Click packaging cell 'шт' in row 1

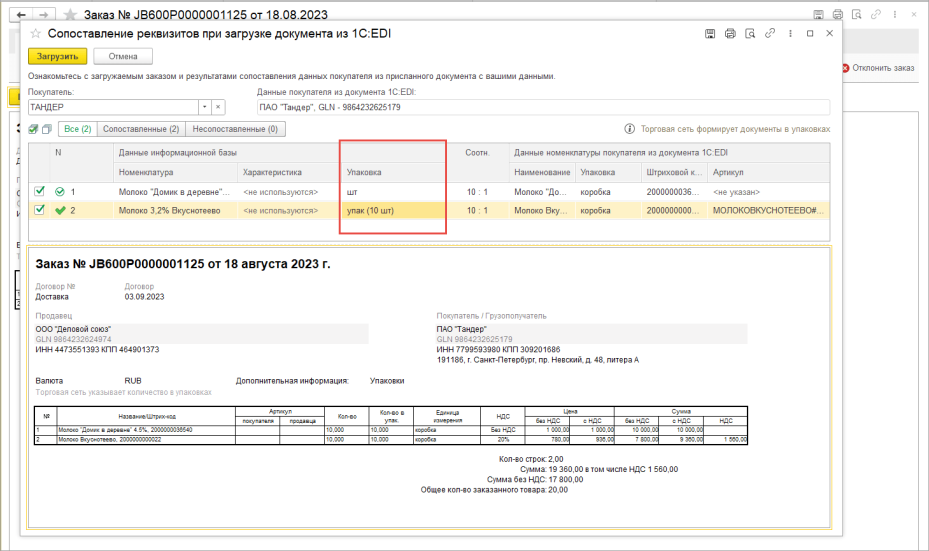point(393,192)
